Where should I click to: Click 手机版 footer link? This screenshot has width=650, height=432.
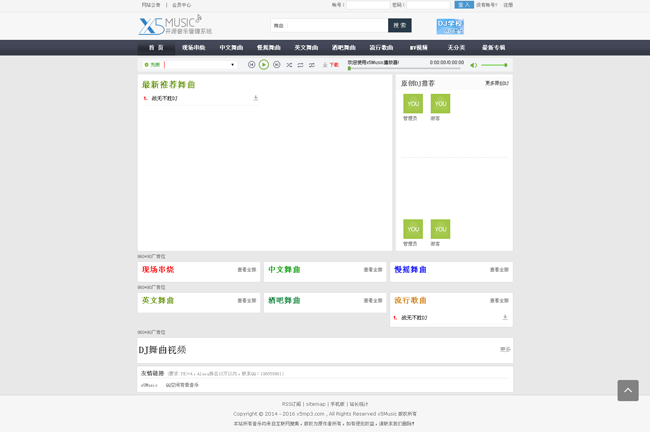(337, 404)
